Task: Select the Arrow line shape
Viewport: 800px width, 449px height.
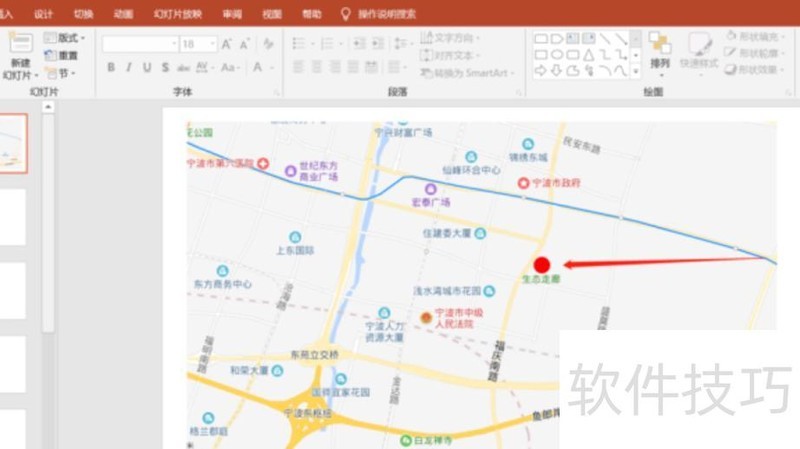Action: point(621,39)
